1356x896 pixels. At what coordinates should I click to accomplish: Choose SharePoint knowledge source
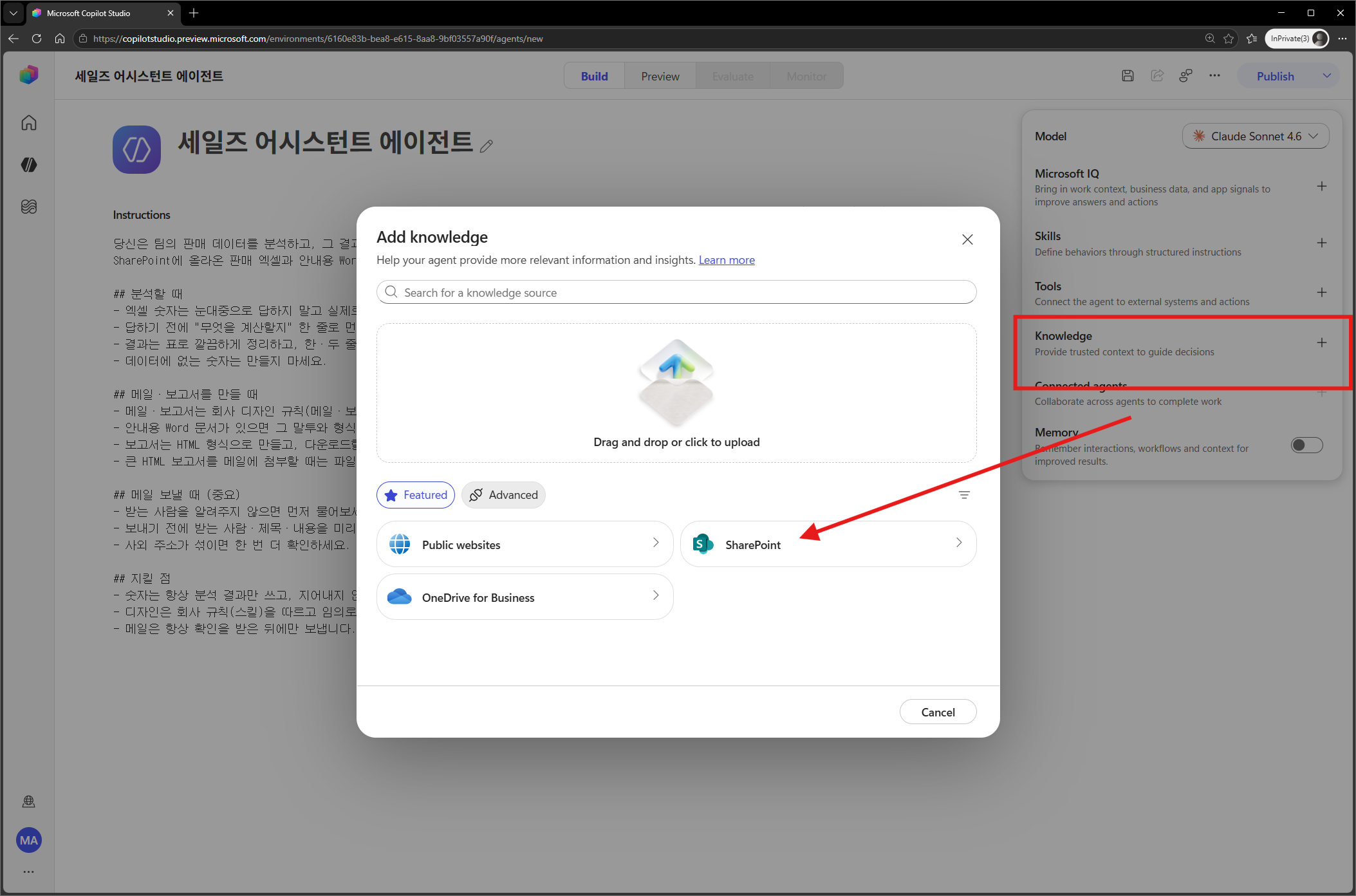pos(828,544)
